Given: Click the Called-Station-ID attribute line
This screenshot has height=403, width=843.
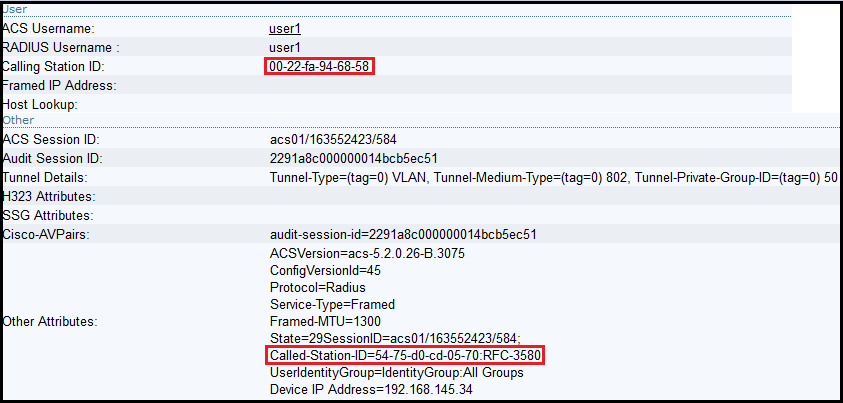Looking at the screenshot, I should coord(406,356).
